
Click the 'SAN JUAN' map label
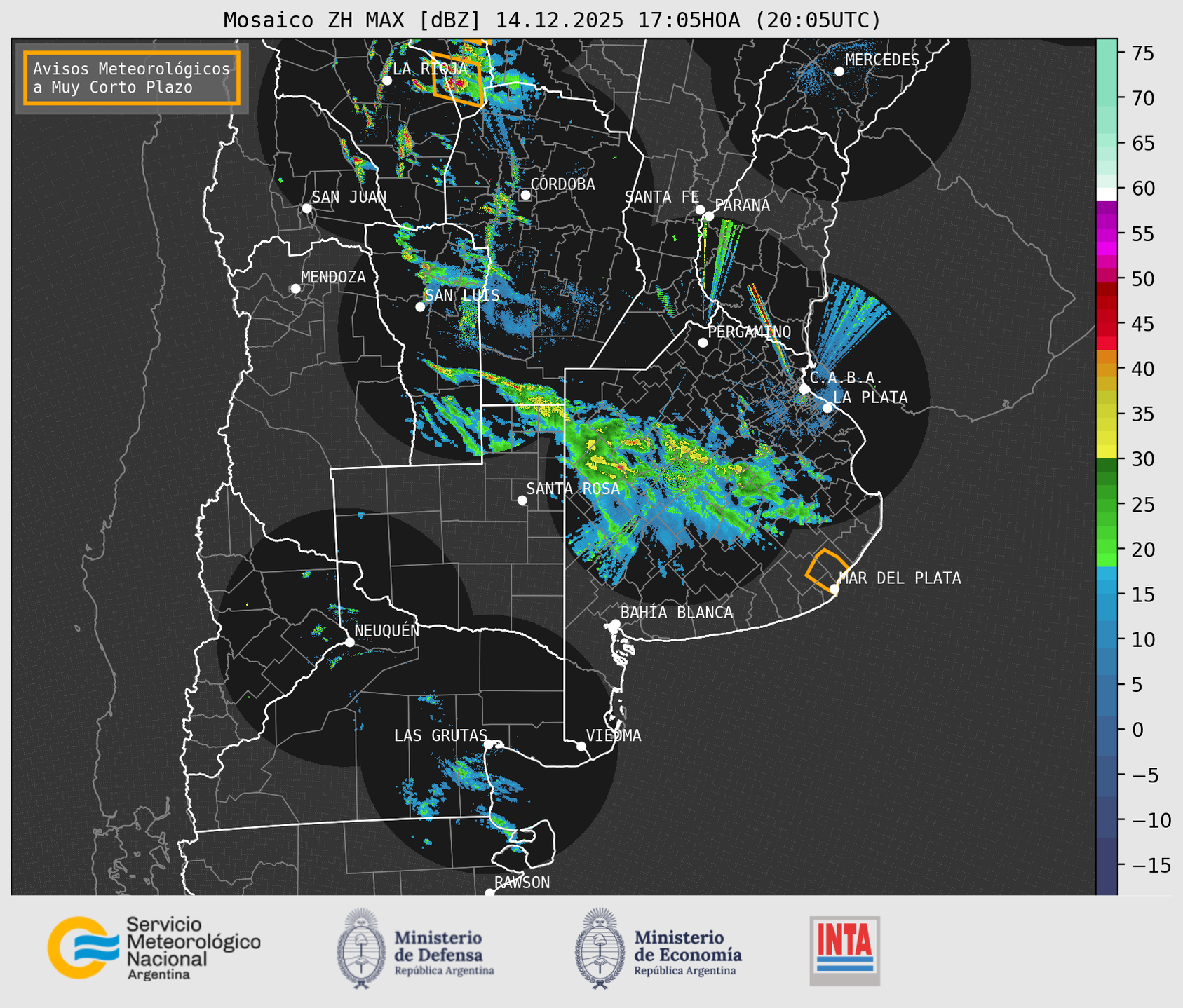click(x=349, y=197)
